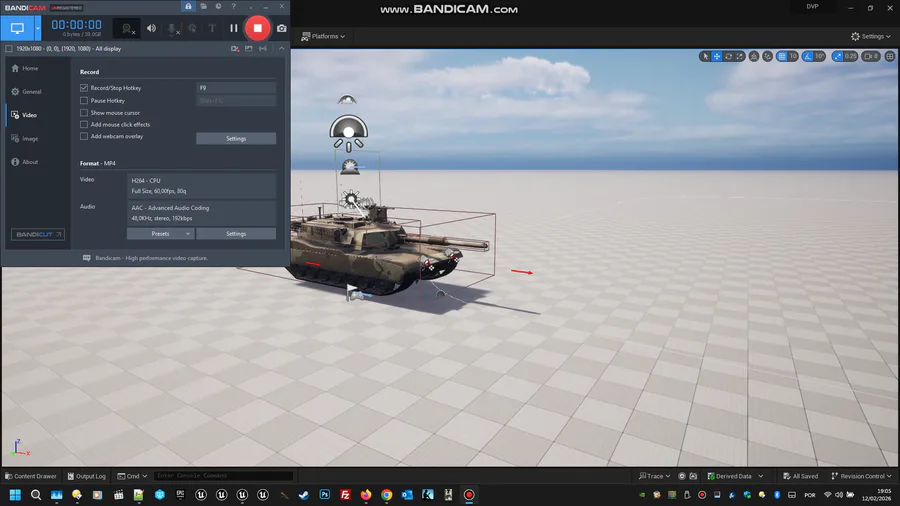Open scheduled recording clock icon

tap(218, 6)
